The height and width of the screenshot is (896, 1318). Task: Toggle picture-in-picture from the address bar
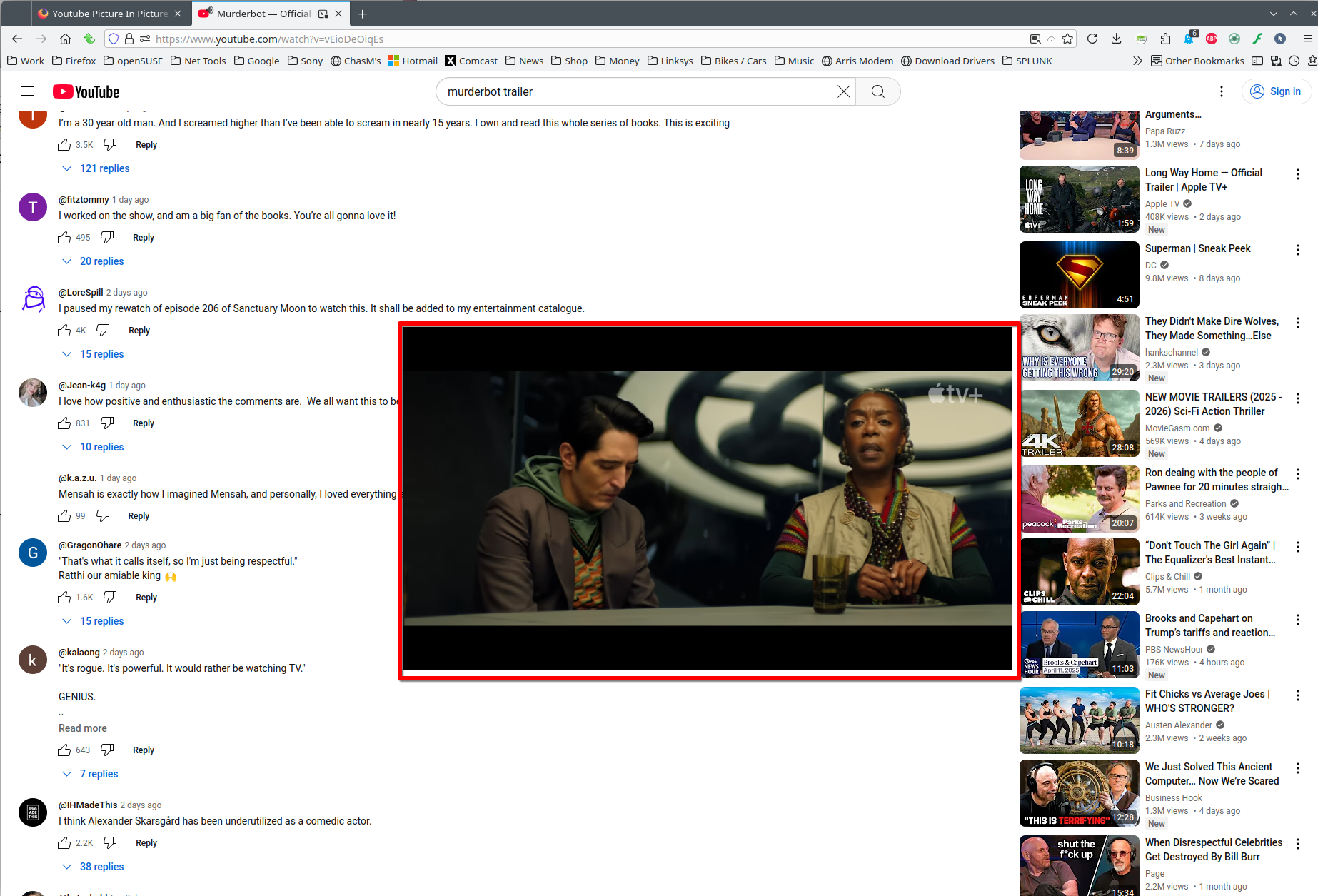(1035, 39)
